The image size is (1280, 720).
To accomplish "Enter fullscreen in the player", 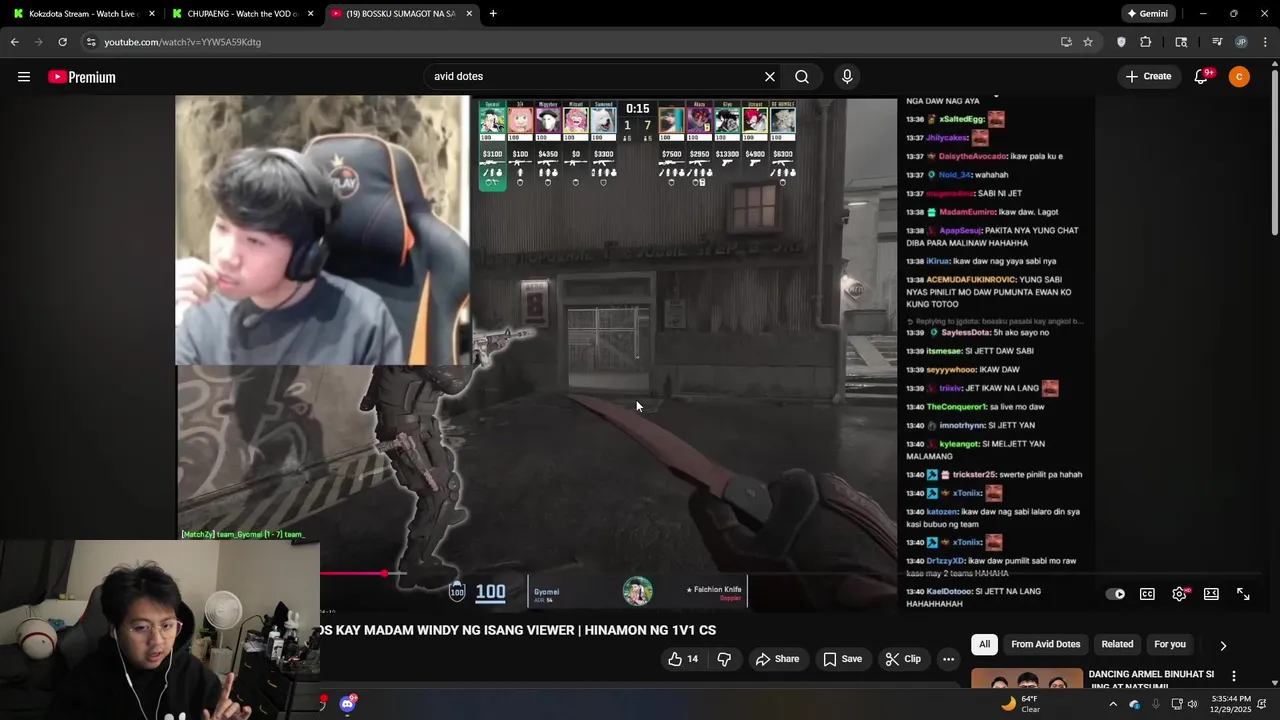I will (1243, 594).
